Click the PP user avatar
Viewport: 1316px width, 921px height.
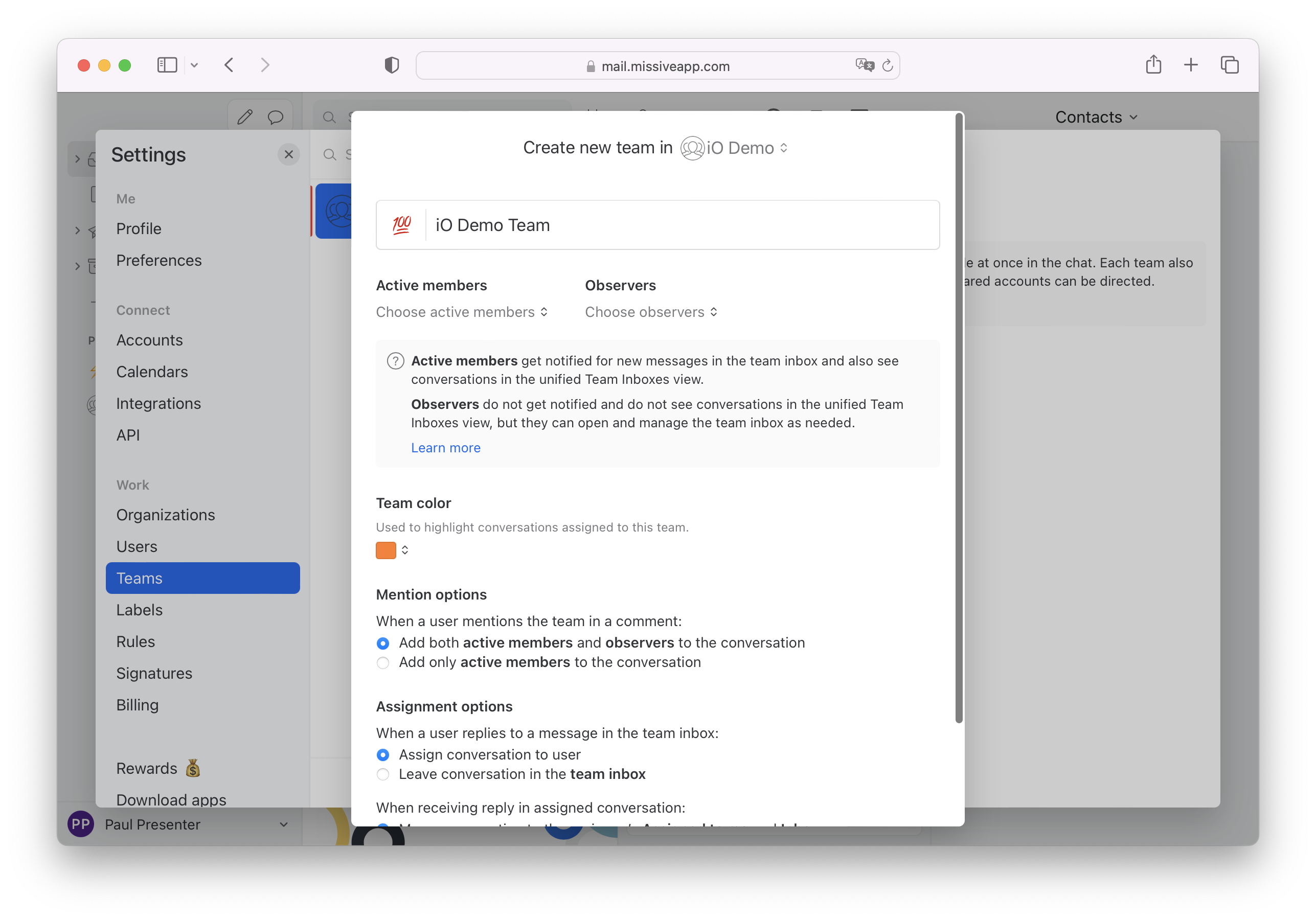(x=81, y=824)
